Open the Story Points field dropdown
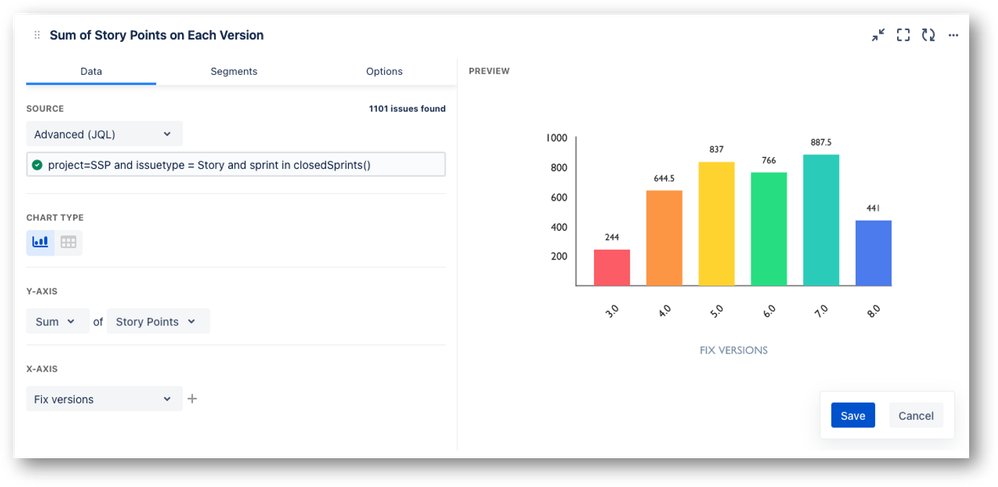This screenshot has width=998, height=487. [x=158, y=321]
